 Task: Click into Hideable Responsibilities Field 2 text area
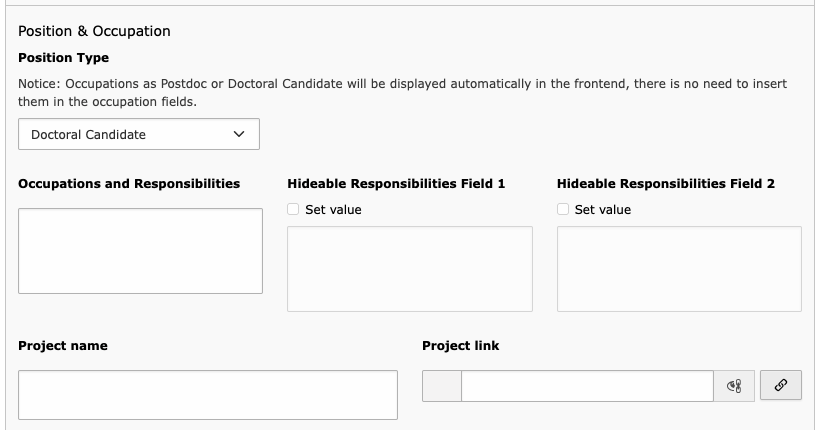679,269
